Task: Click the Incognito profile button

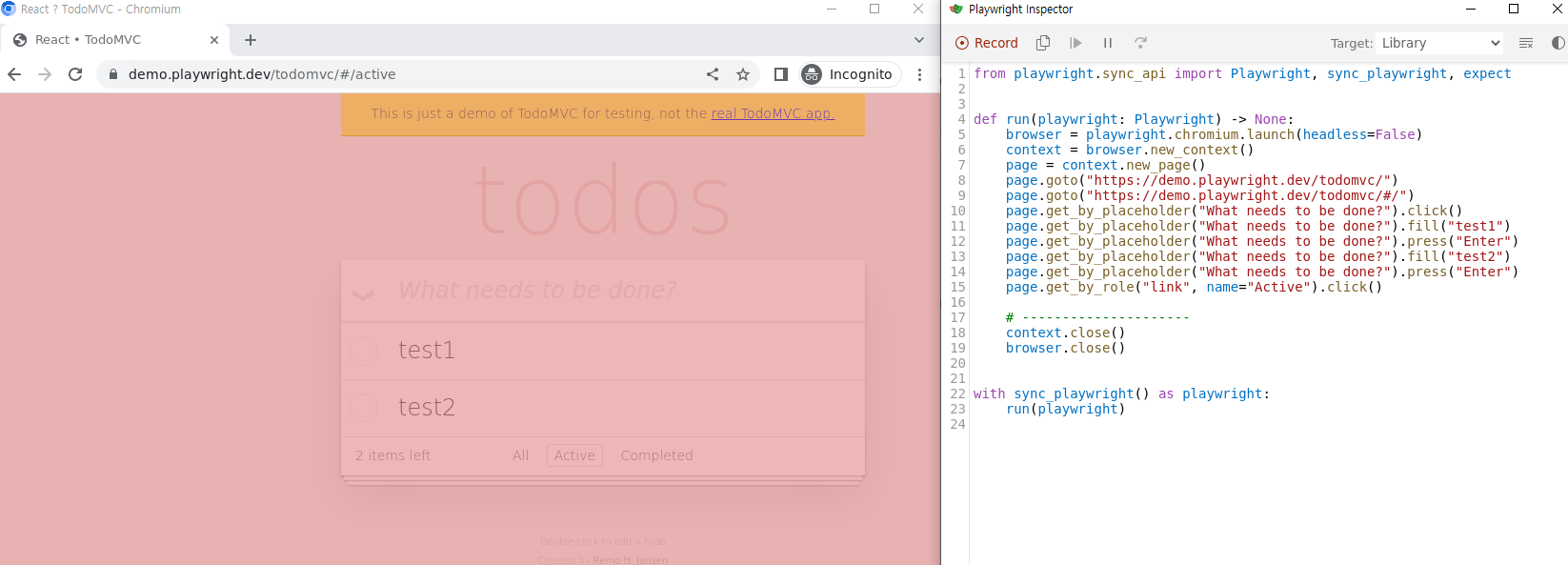Action: pyautogui.click(x=850, y=74)
